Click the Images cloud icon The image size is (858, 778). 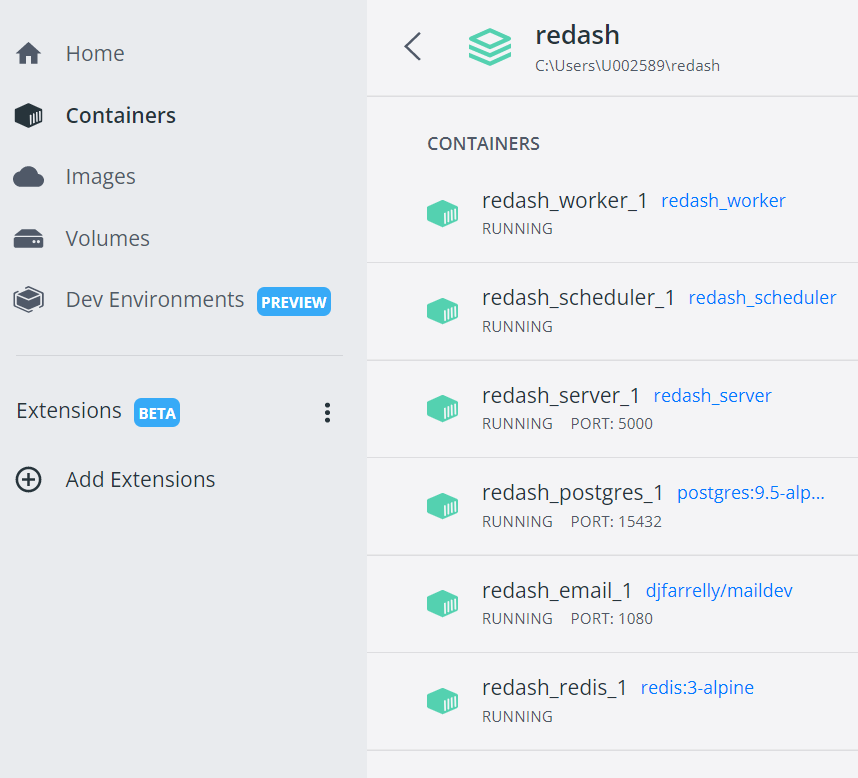(x=28, y=177)
